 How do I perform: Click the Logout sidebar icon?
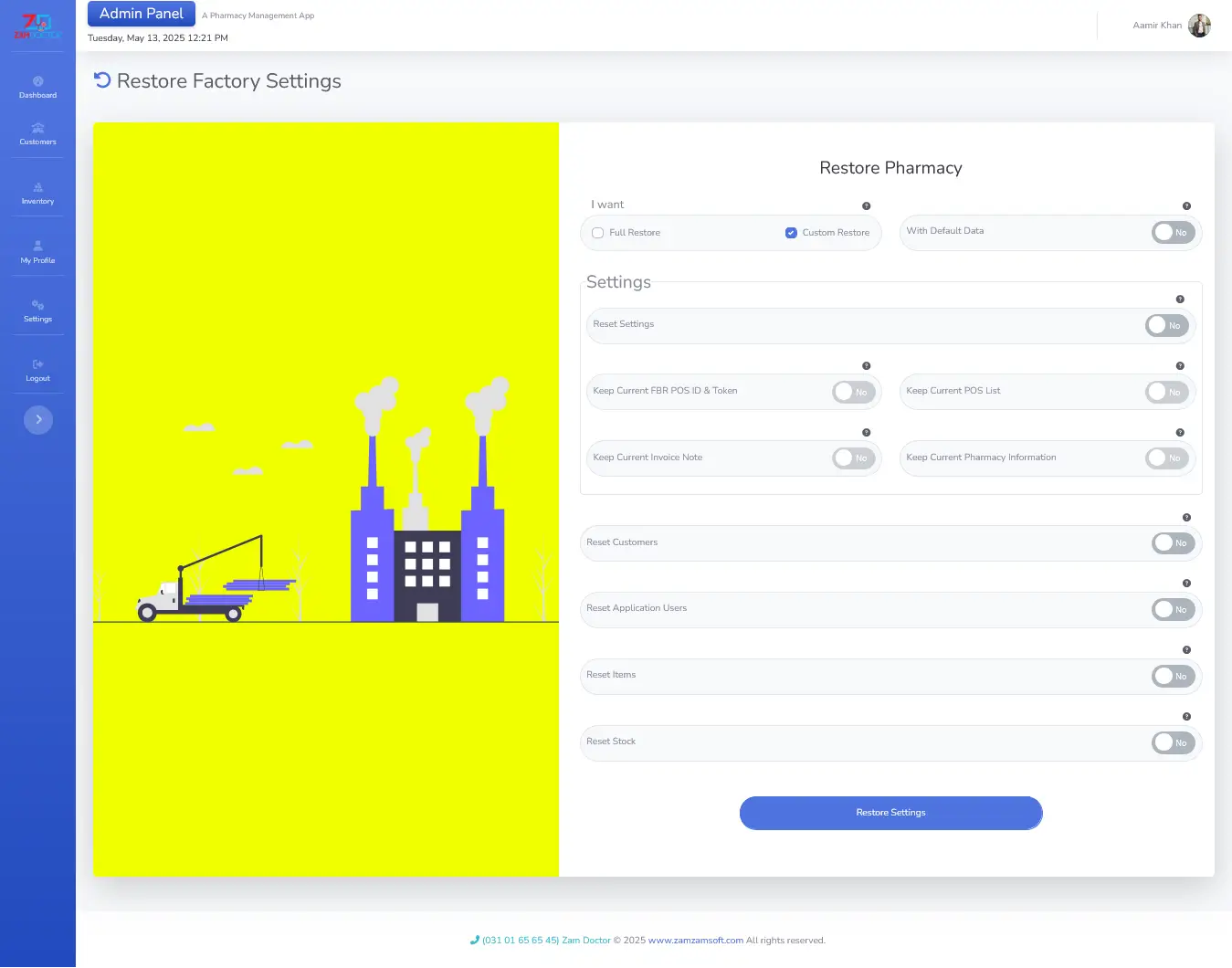pyautogui.click(x=37, y=364)
